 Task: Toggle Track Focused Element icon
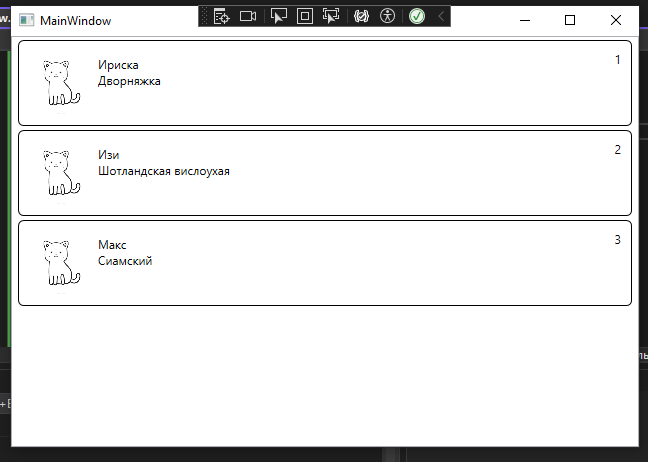pyautogui.click(x=332, y=16)
